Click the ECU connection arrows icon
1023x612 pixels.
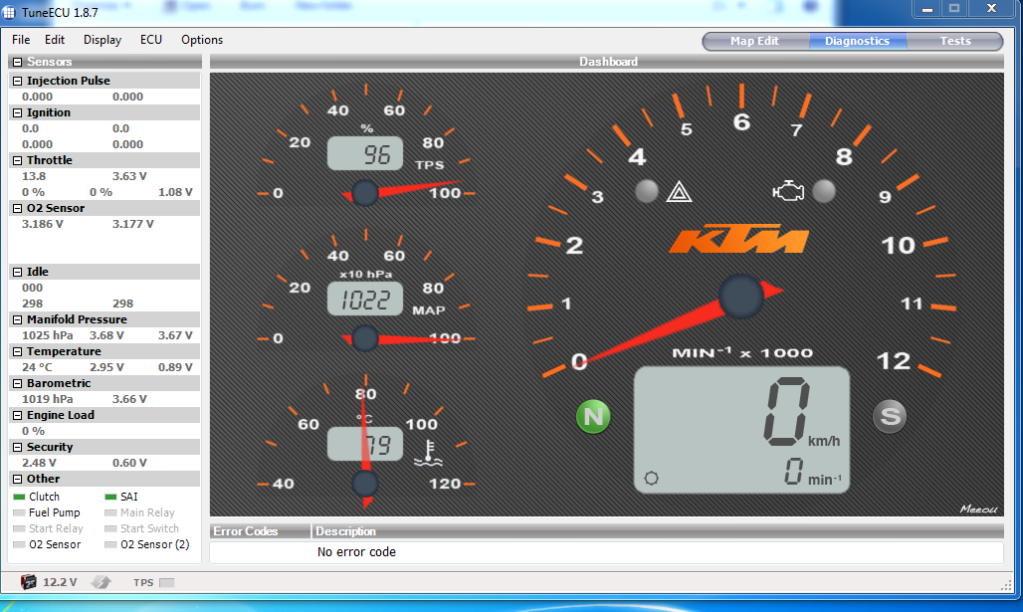pos(101,582)
